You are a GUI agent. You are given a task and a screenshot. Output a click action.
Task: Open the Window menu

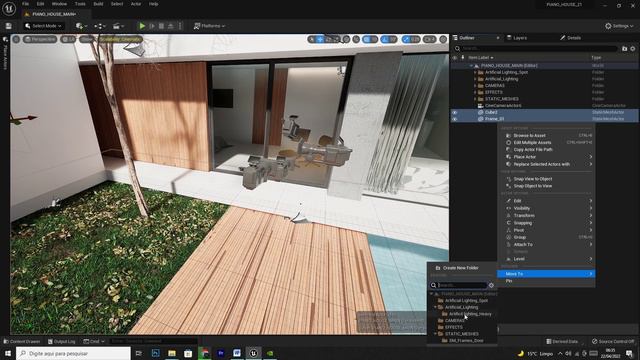coord(59,4)
